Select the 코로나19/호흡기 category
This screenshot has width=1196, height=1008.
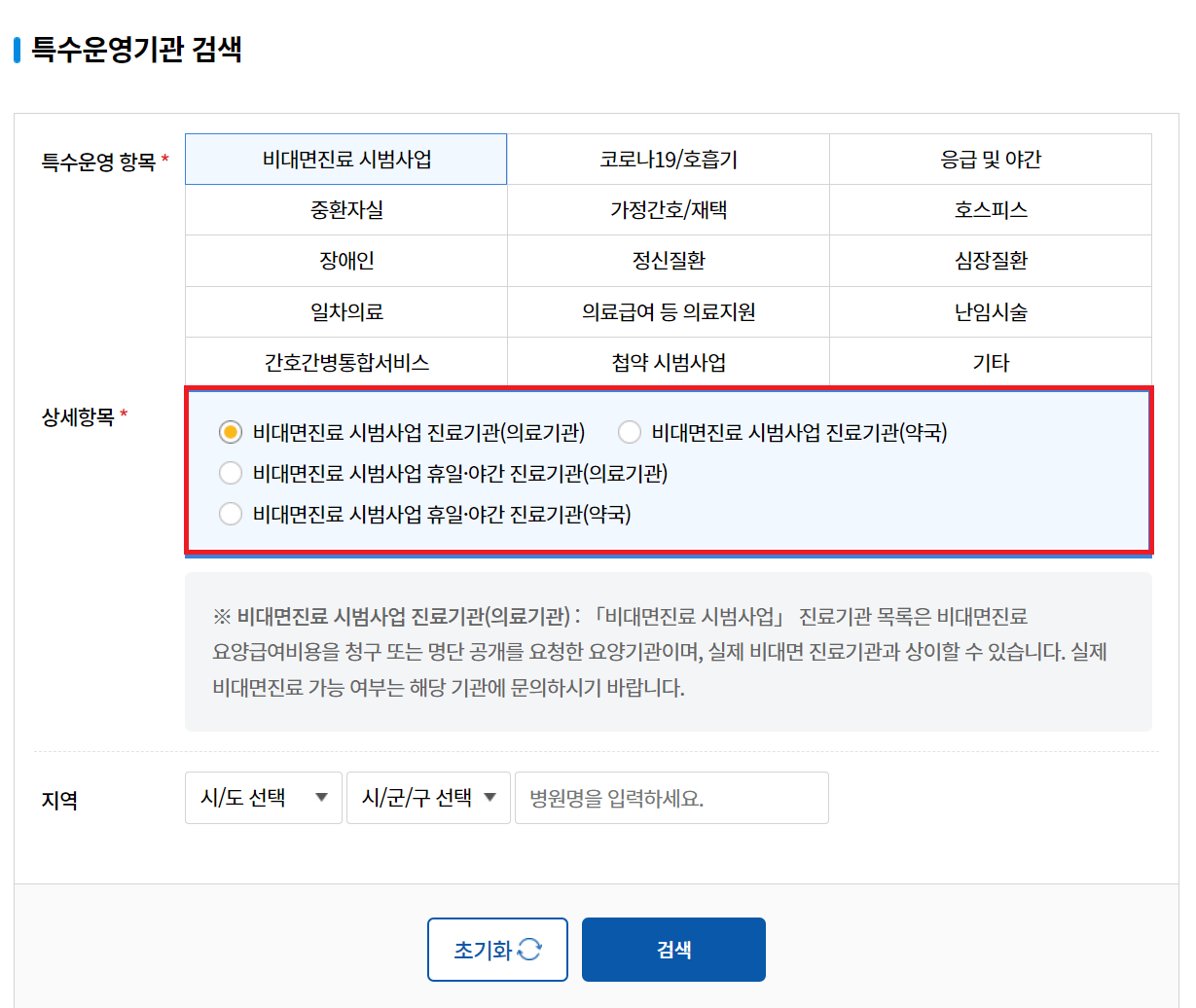click(x=667, y=159)
